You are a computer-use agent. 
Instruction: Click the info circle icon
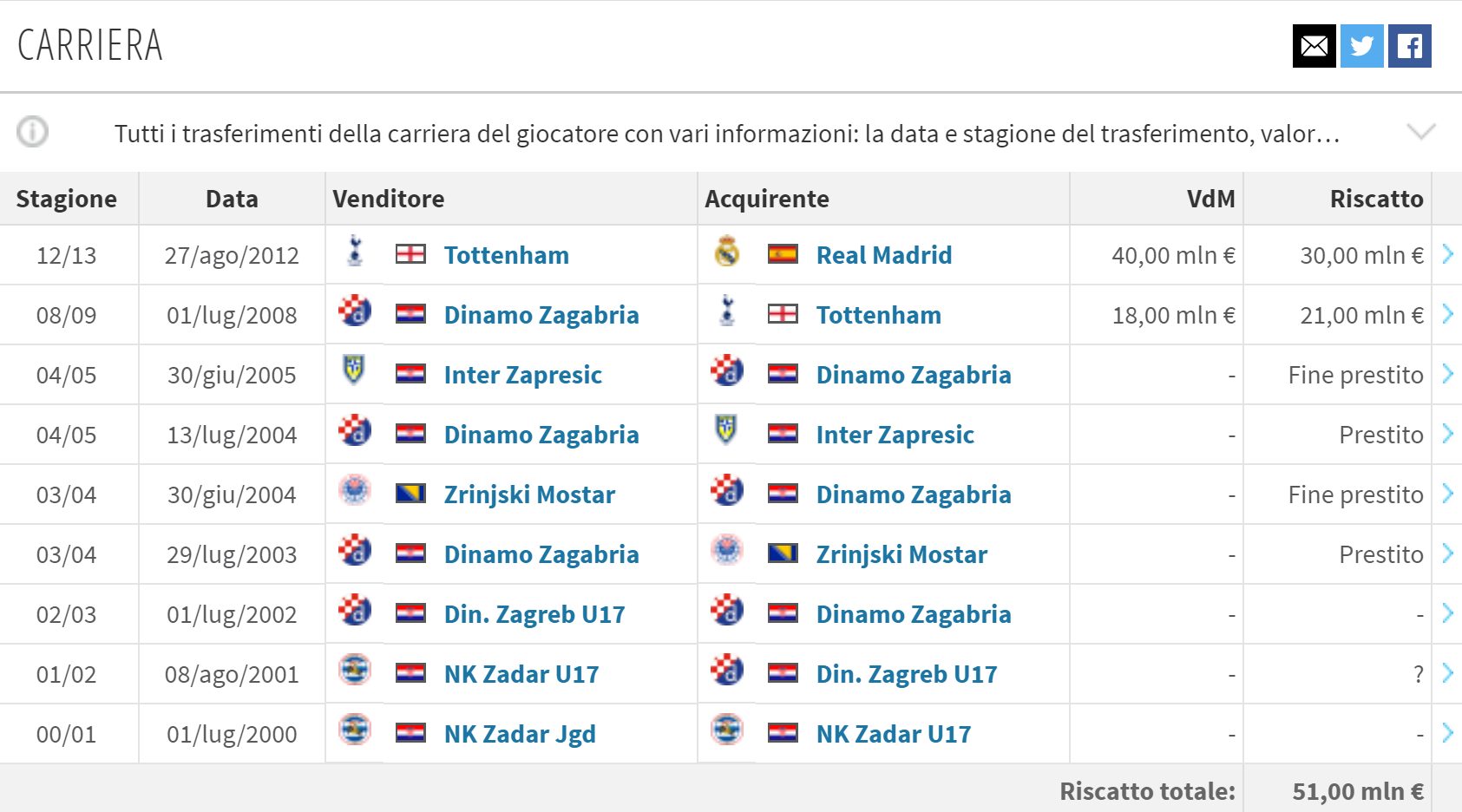click(x=32, y=132)
